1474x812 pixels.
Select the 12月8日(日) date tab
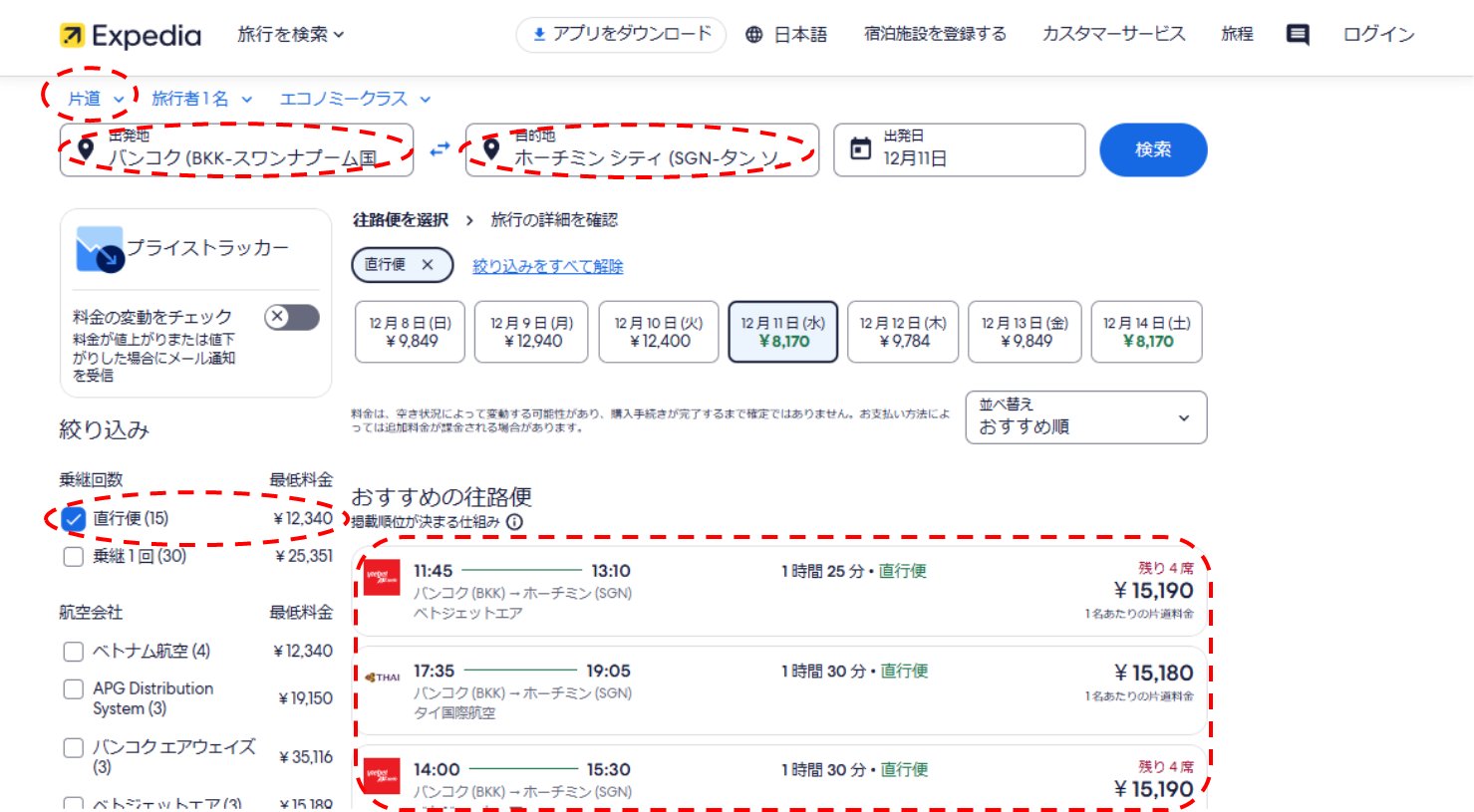(410, 332)
